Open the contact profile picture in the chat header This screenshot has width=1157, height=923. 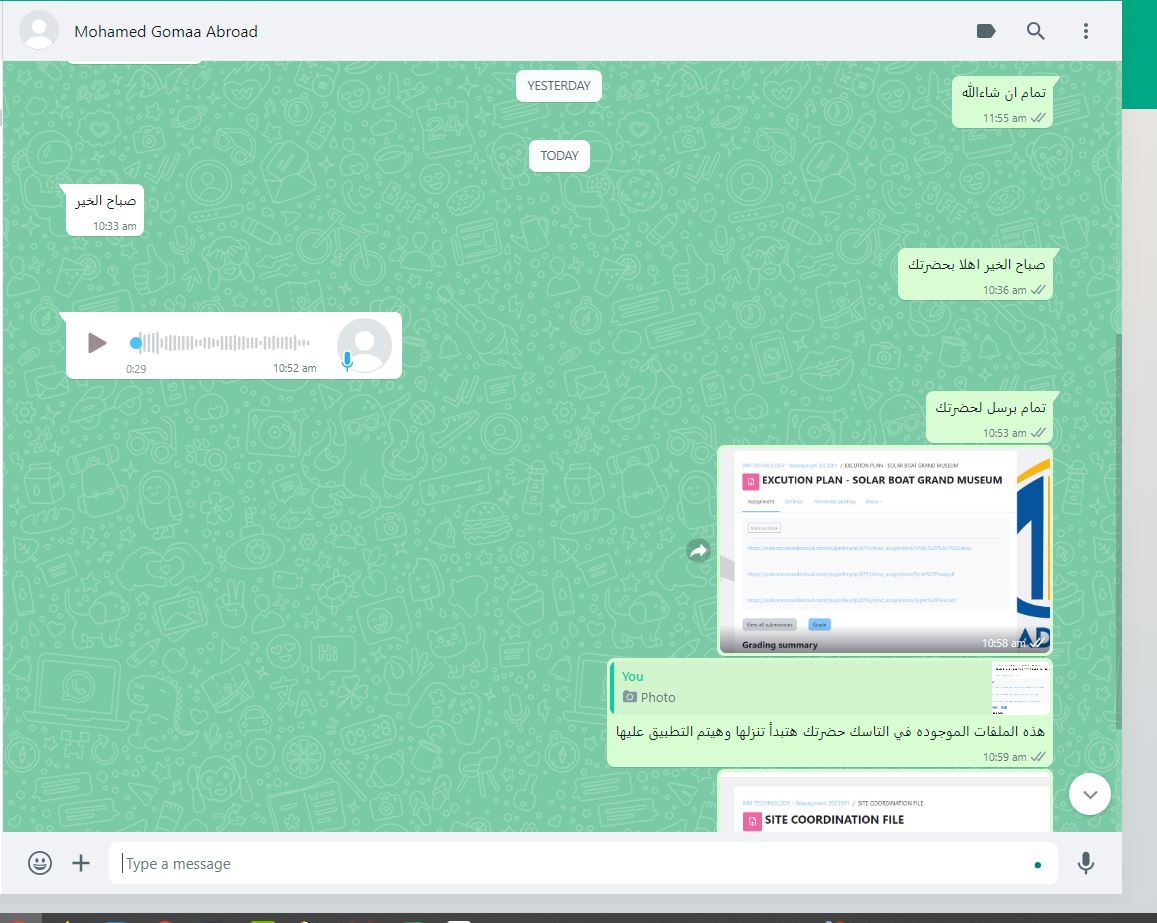[x=39, y=31]
